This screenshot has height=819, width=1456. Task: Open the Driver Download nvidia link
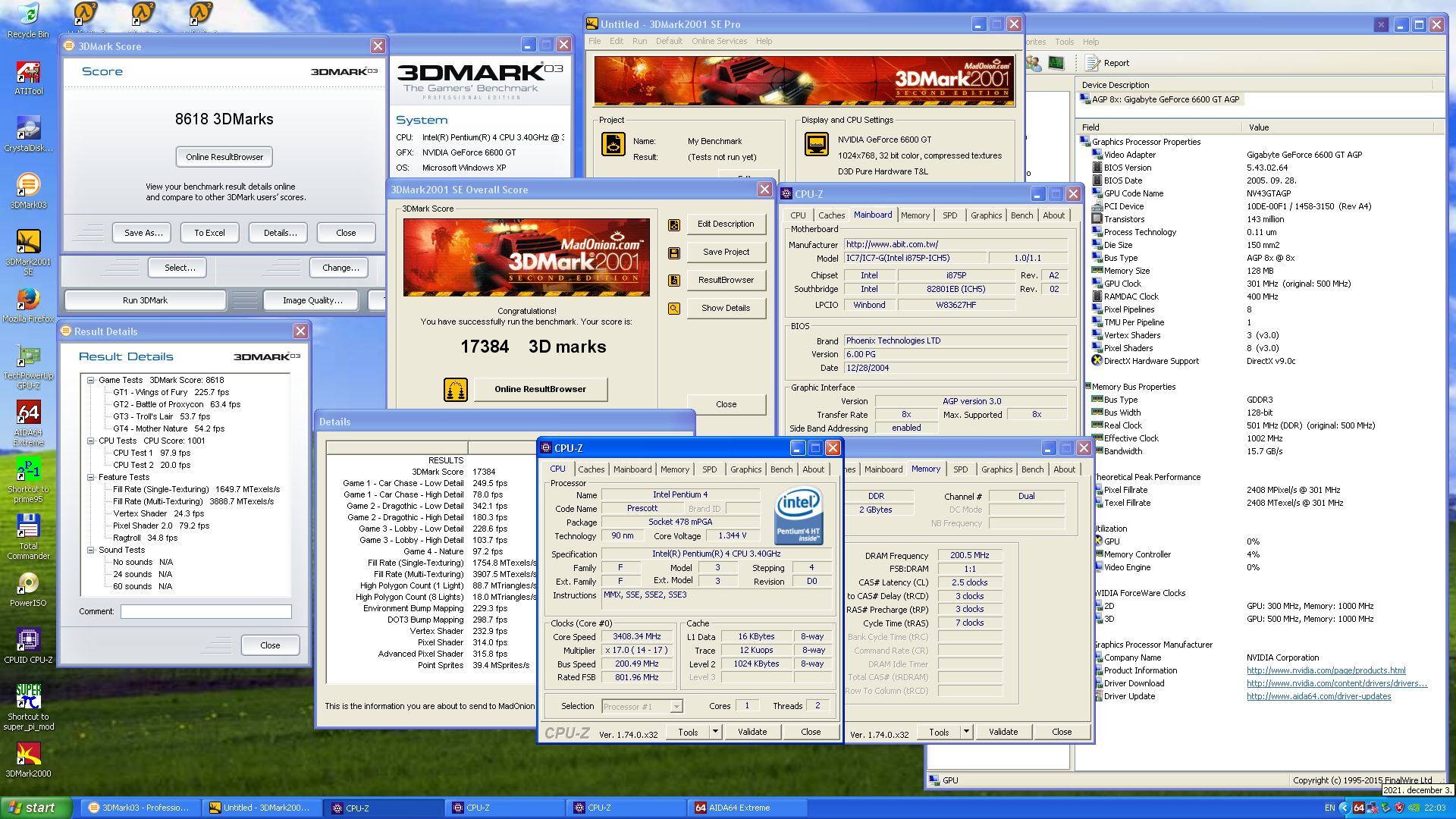pyautogui.click(x=1336, y=683)
